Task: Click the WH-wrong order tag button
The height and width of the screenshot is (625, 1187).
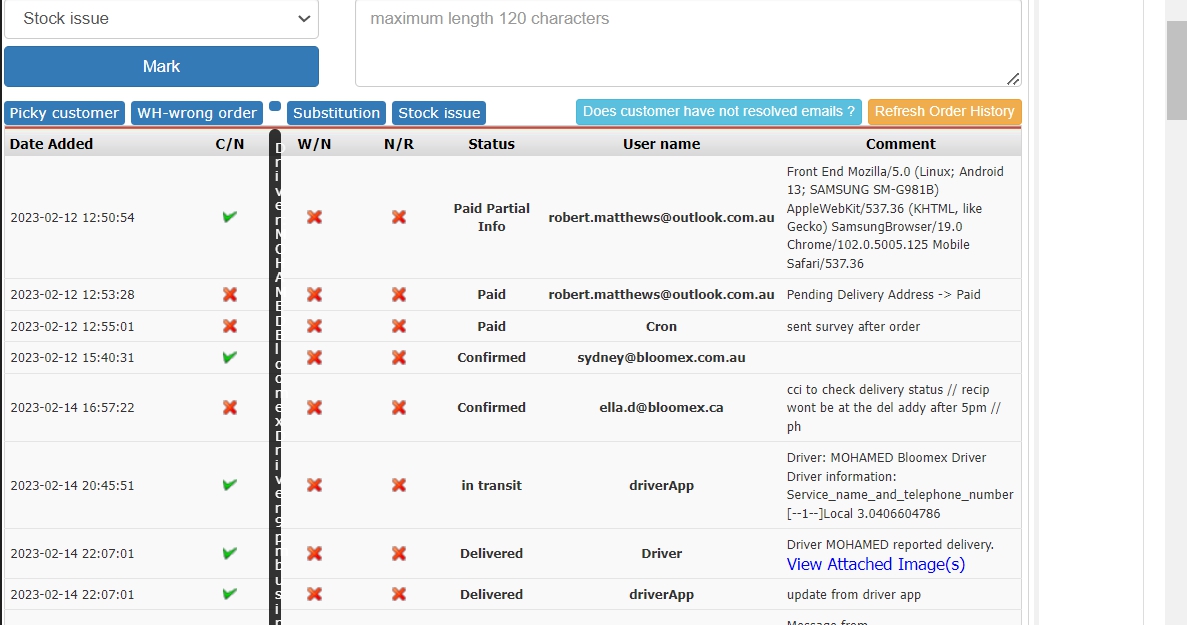Action: coord(197,113)
